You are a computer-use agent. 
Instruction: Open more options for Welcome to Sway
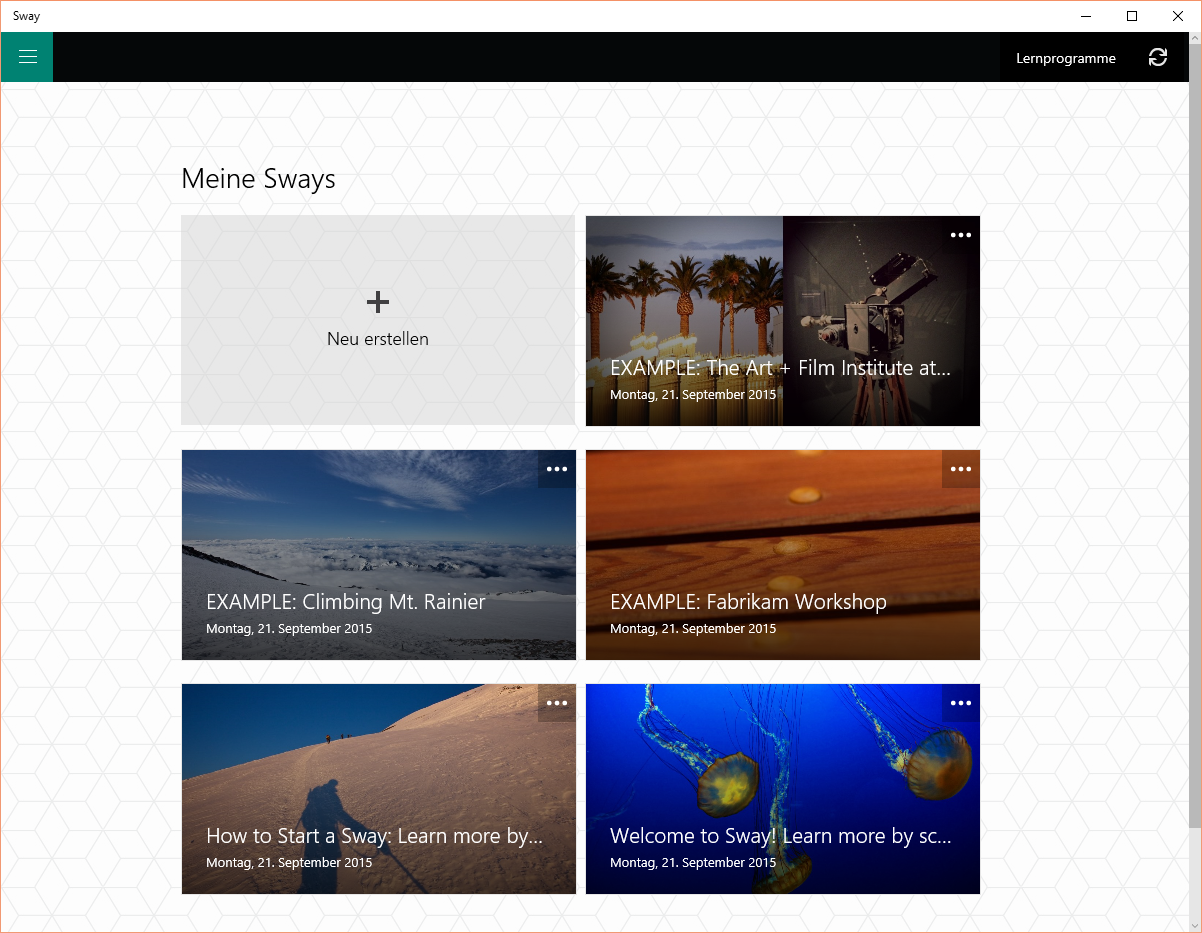(x=960, y=703)
